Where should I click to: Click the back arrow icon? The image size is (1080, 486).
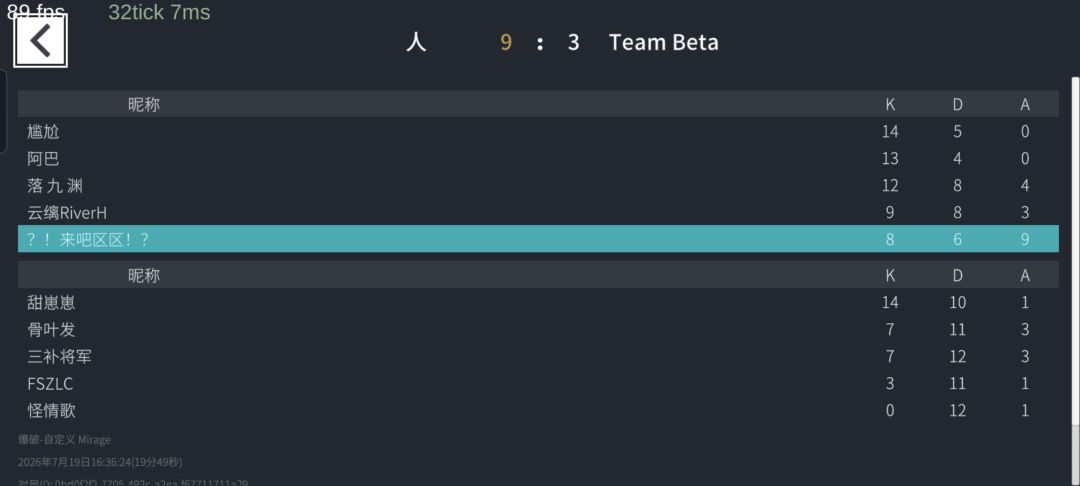click(x=41, y=41)
